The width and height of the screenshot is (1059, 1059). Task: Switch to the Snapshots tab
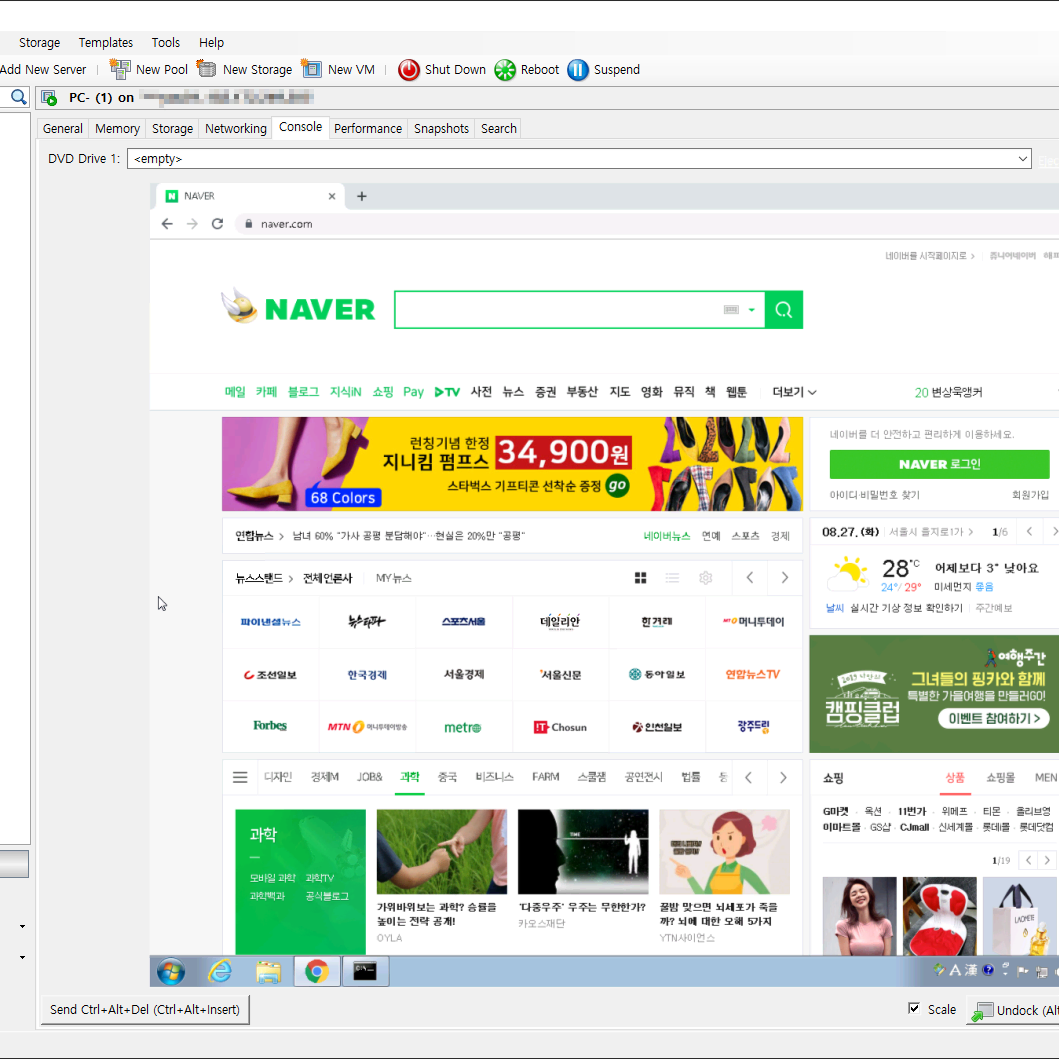441,128
